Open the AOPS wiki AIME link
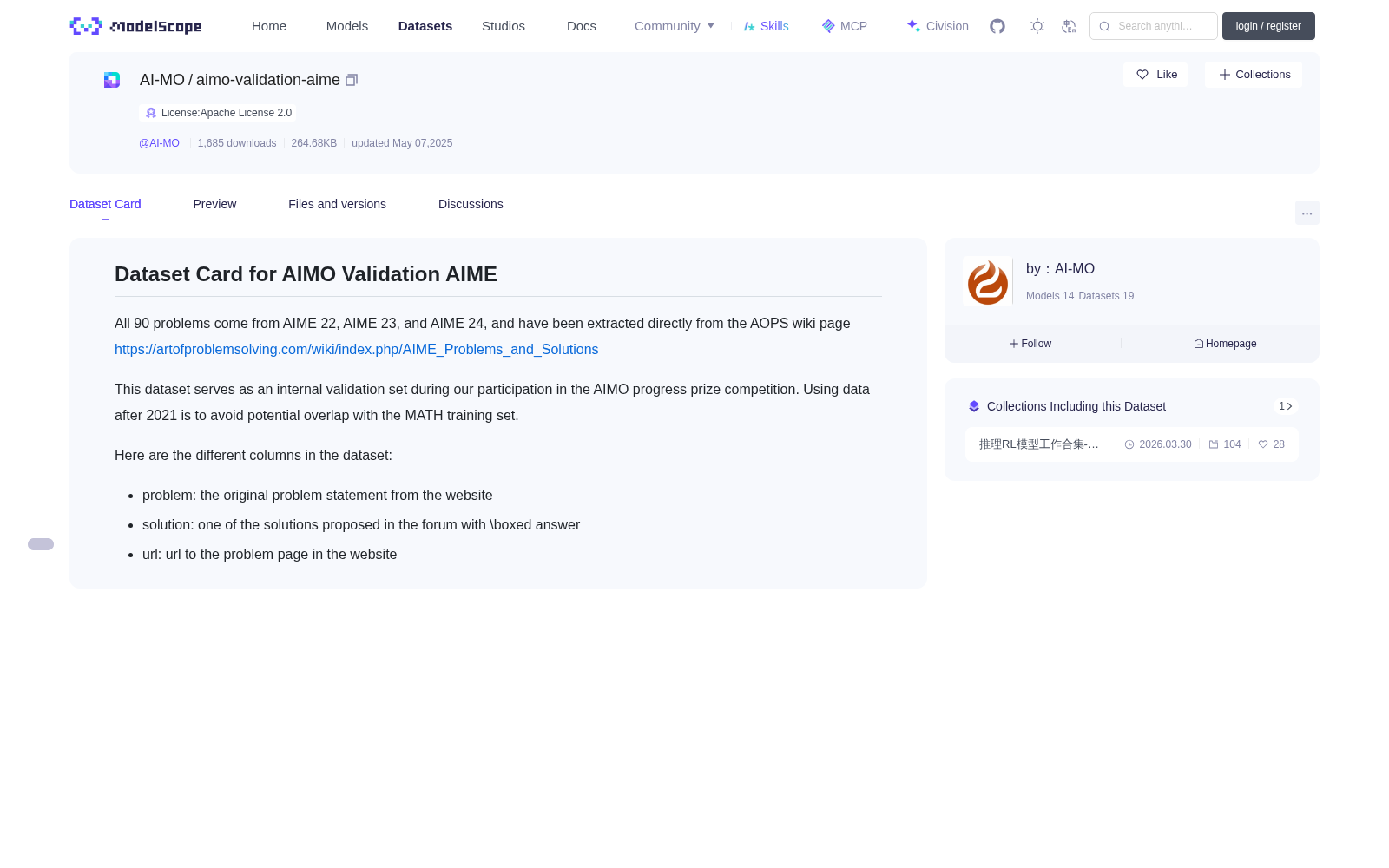1389x868 pixels. point(356,349)
